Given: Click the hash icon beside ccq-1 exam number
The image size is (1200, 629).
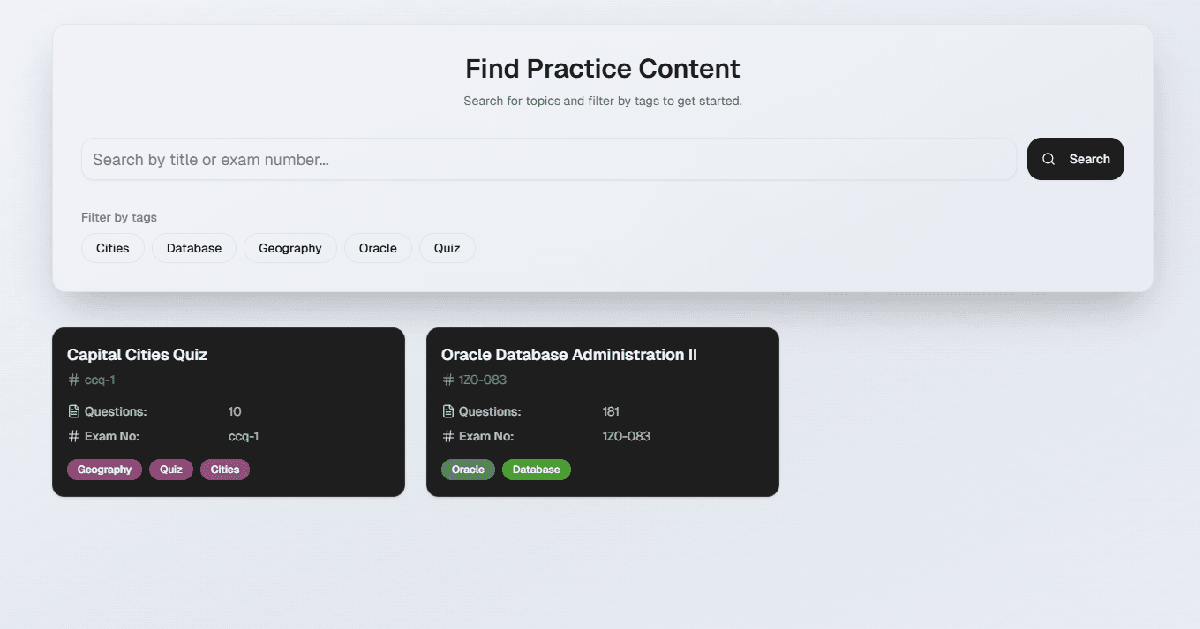Looking at the screenshot, I should (x=72, y=380).
